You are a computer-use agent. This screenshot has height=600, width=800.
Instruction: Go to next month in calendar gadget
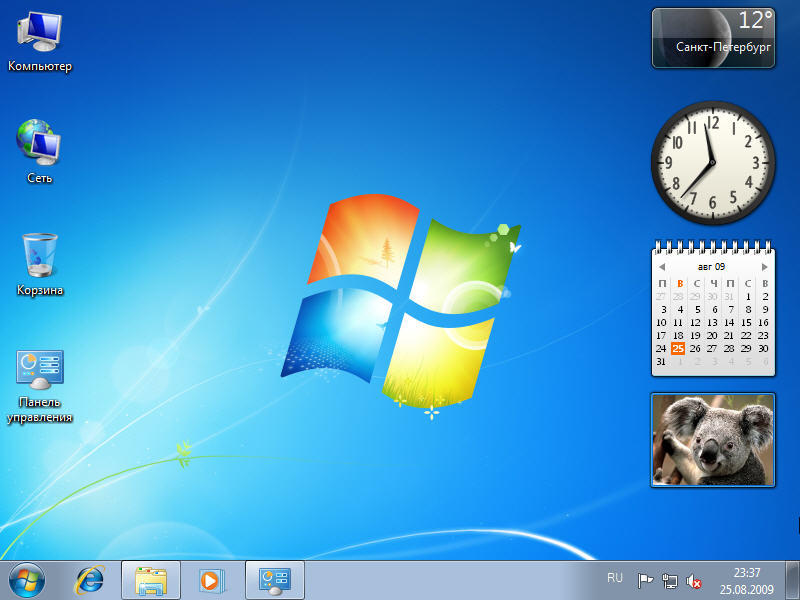(x=764, y=267)
